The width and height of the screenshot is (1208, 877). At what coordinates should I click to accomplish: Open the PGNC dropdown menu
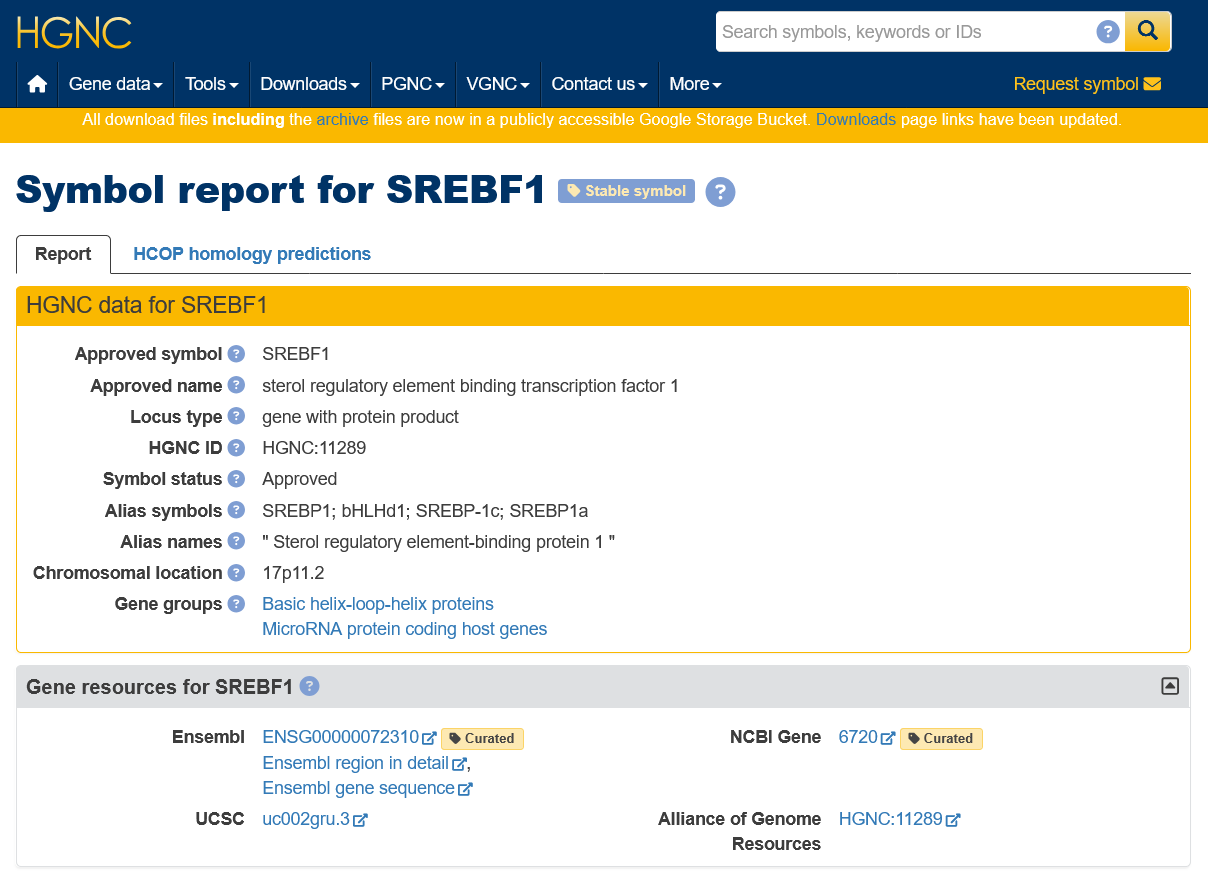[413, 84]
